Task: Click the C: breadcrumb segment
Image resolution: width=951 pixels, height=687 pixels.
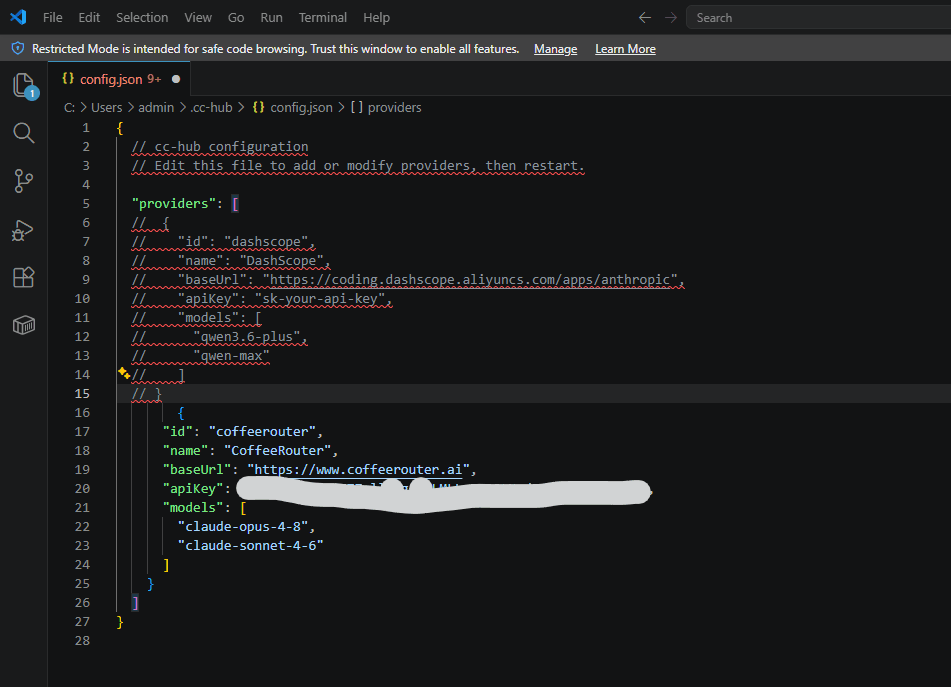Action: pos(69,107)
